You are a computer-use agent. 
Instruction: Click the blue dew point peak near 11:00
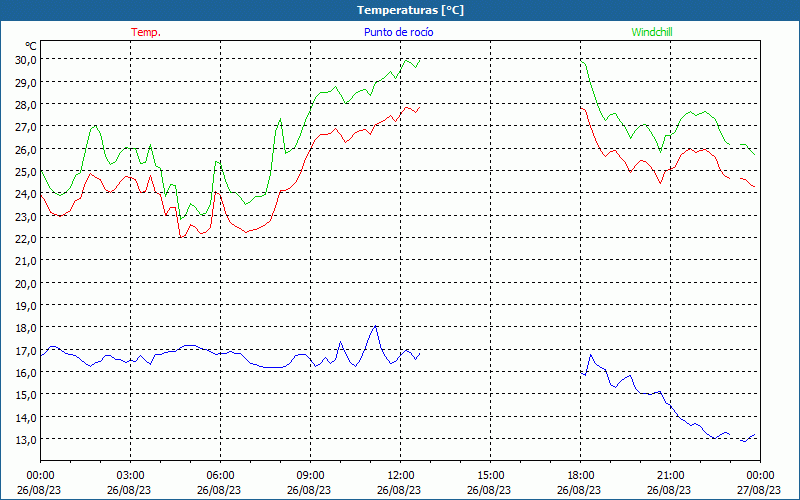click(376, 326)
